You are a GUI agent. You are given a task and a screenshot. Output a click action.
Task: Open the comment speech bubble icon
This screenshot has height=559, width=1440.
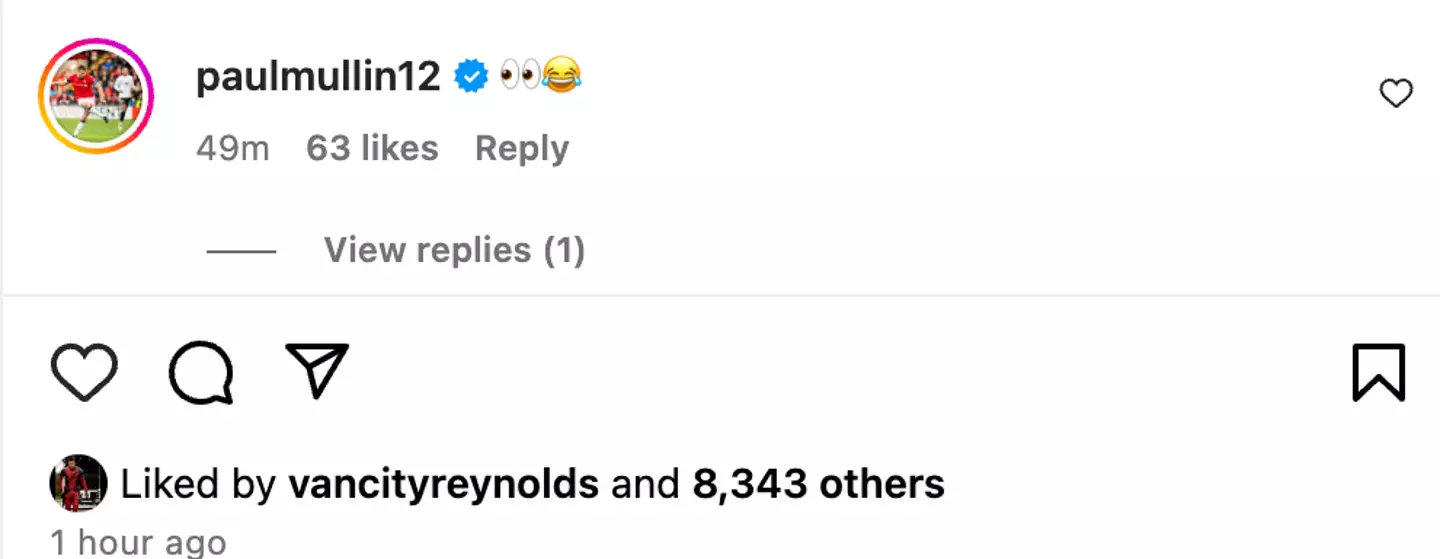(x=201, y=373)
